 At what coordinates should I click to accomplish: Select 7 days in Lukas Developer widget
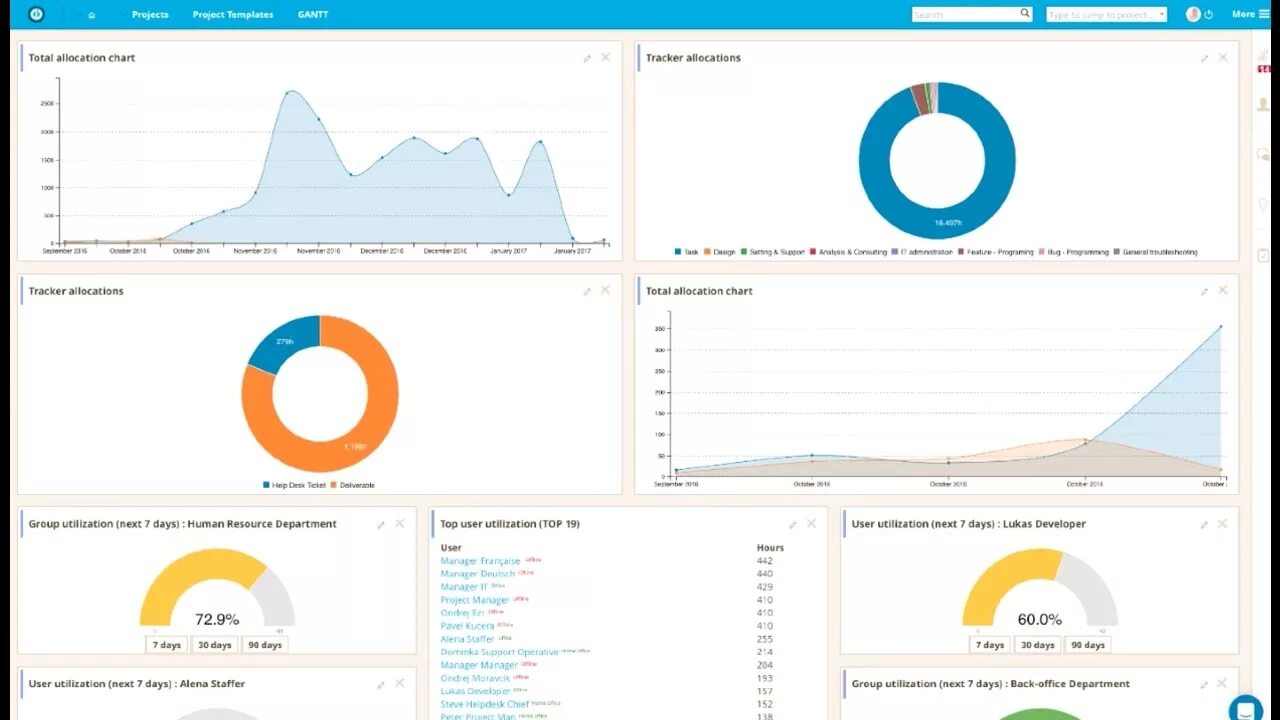point(990,645)
